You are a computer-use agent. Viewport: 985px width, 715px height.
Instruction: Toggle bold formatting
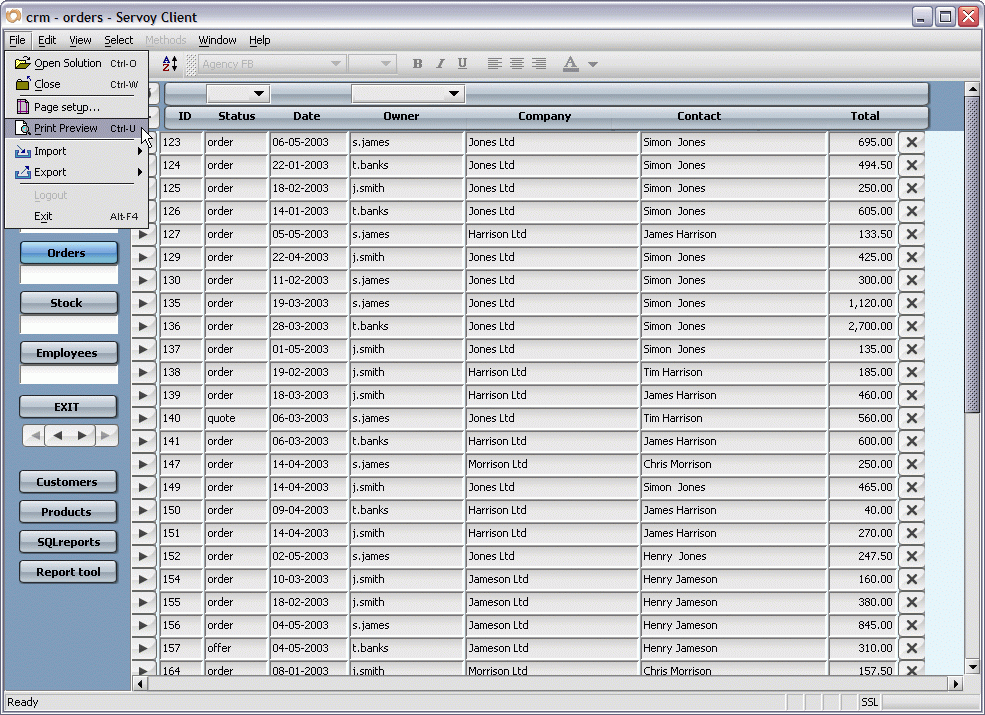417,63
